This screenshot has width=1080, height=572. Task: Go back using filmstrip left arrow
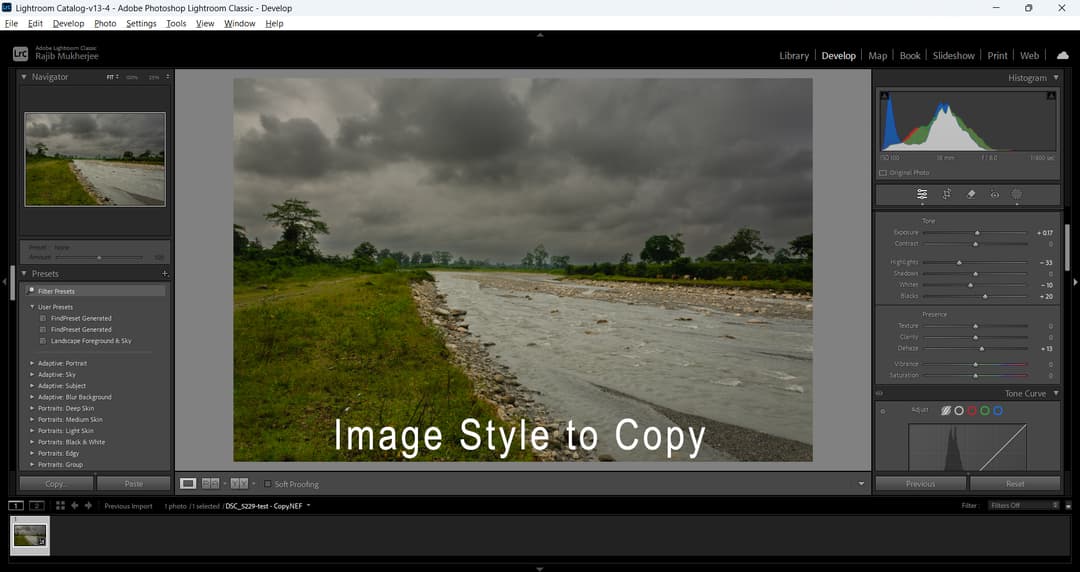pyautogui.click(x=74, y=506)
